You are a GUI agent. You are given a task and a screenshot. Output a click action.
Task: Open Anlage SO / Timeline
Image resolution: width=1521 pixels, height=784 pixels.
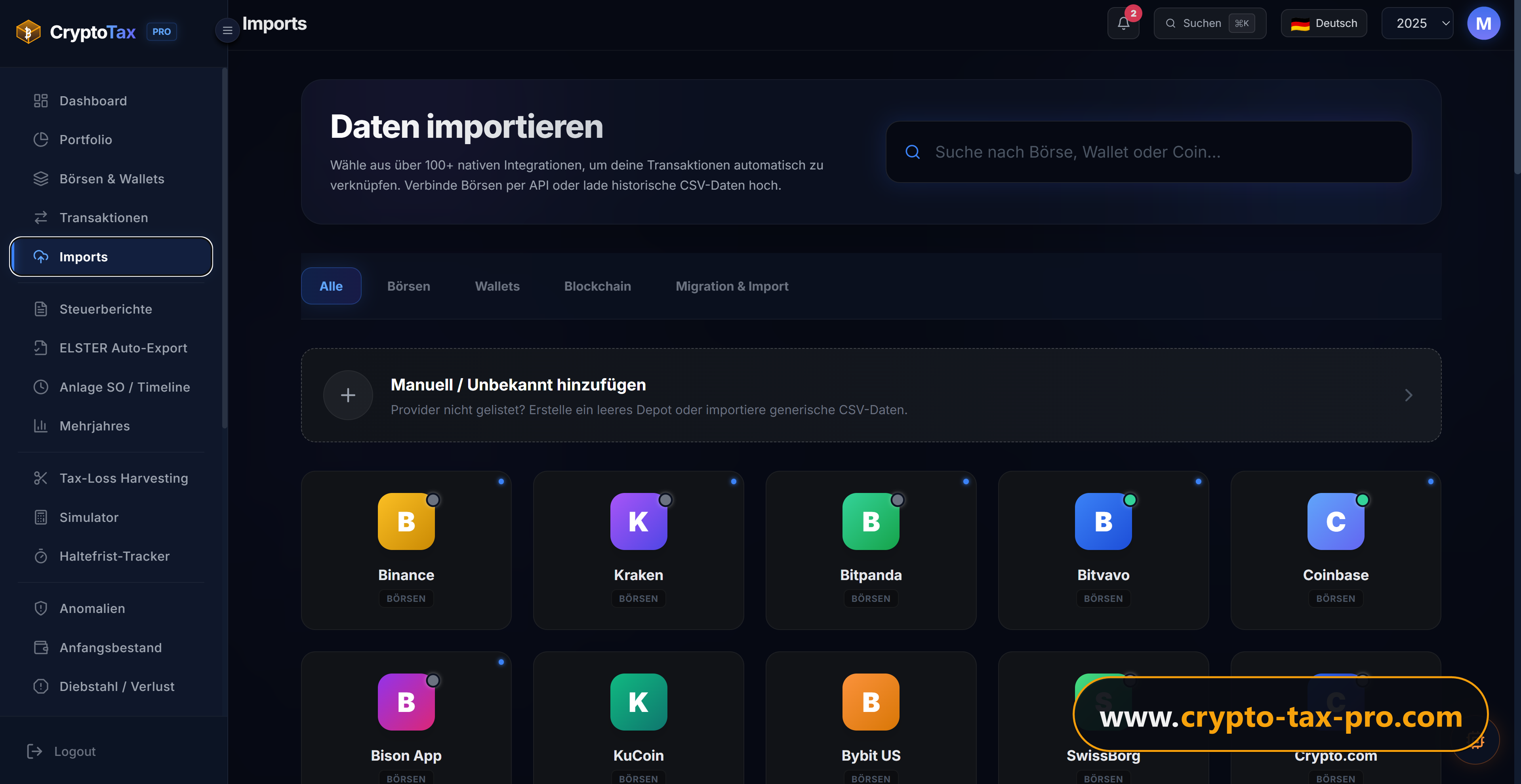(111, 387)
